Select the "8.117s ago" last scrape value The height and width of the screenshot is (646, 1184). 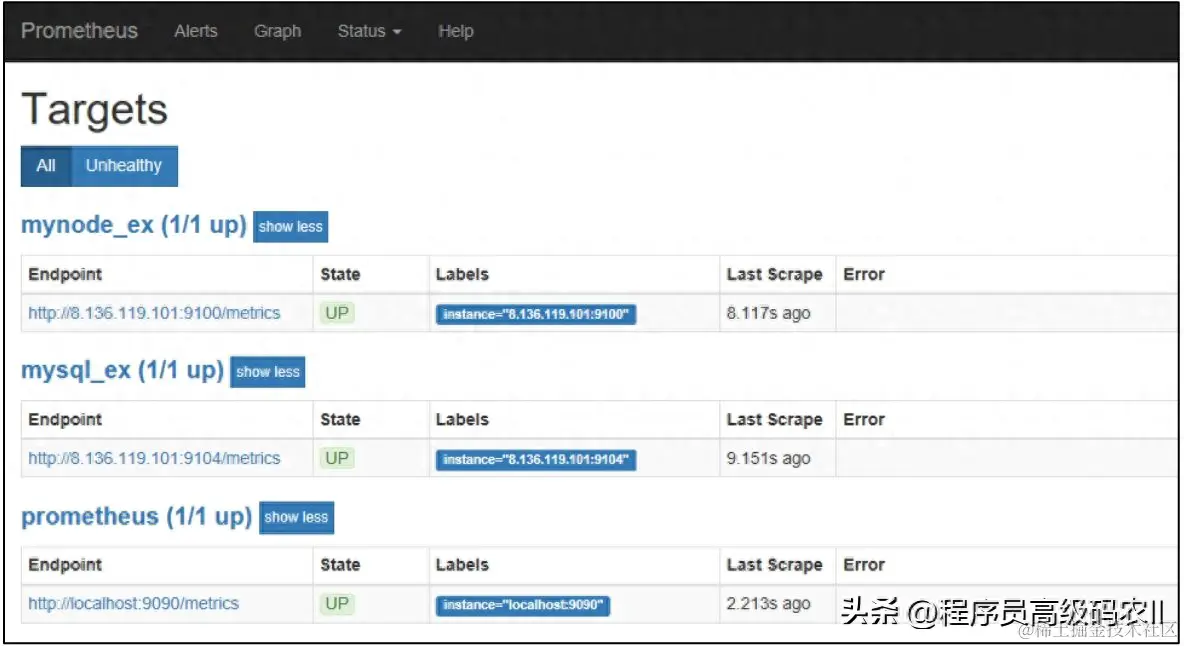coord(768,313)
